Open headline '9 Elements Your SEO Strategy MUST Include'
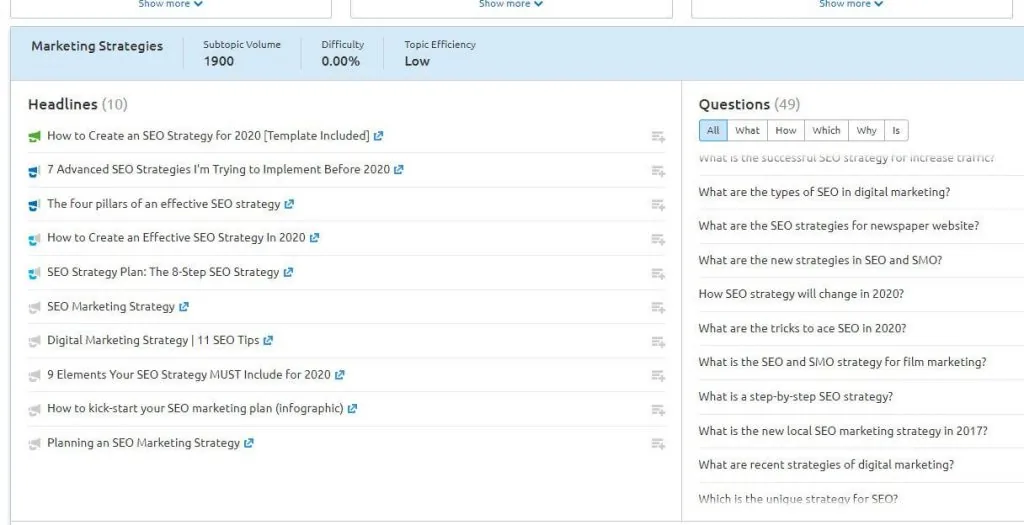1024x525 pixels. pos(189,375)
